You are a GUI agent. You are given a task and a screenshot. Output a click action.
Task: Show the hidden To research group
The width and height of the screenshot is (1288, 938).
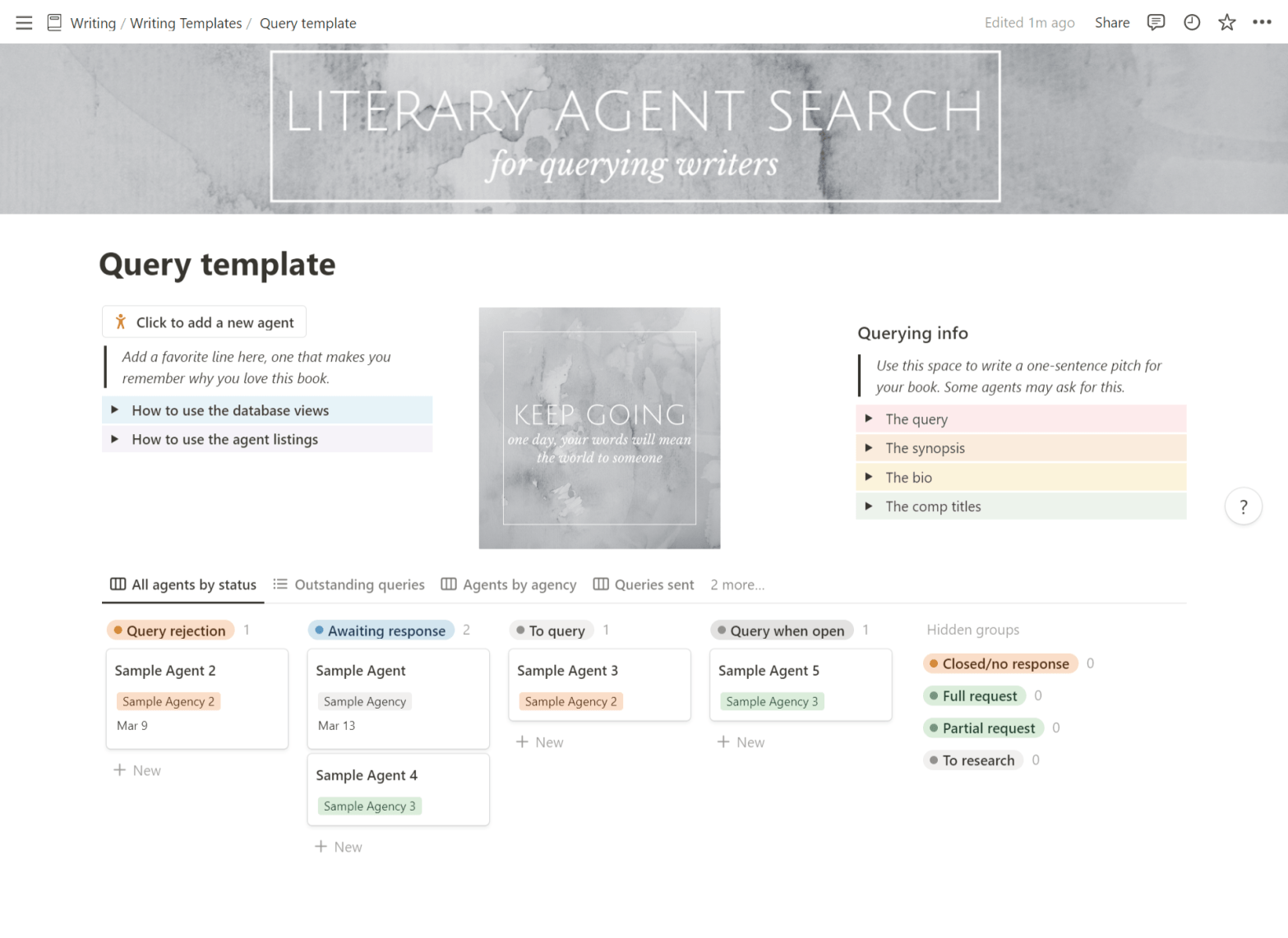click(x=972, y=760)
